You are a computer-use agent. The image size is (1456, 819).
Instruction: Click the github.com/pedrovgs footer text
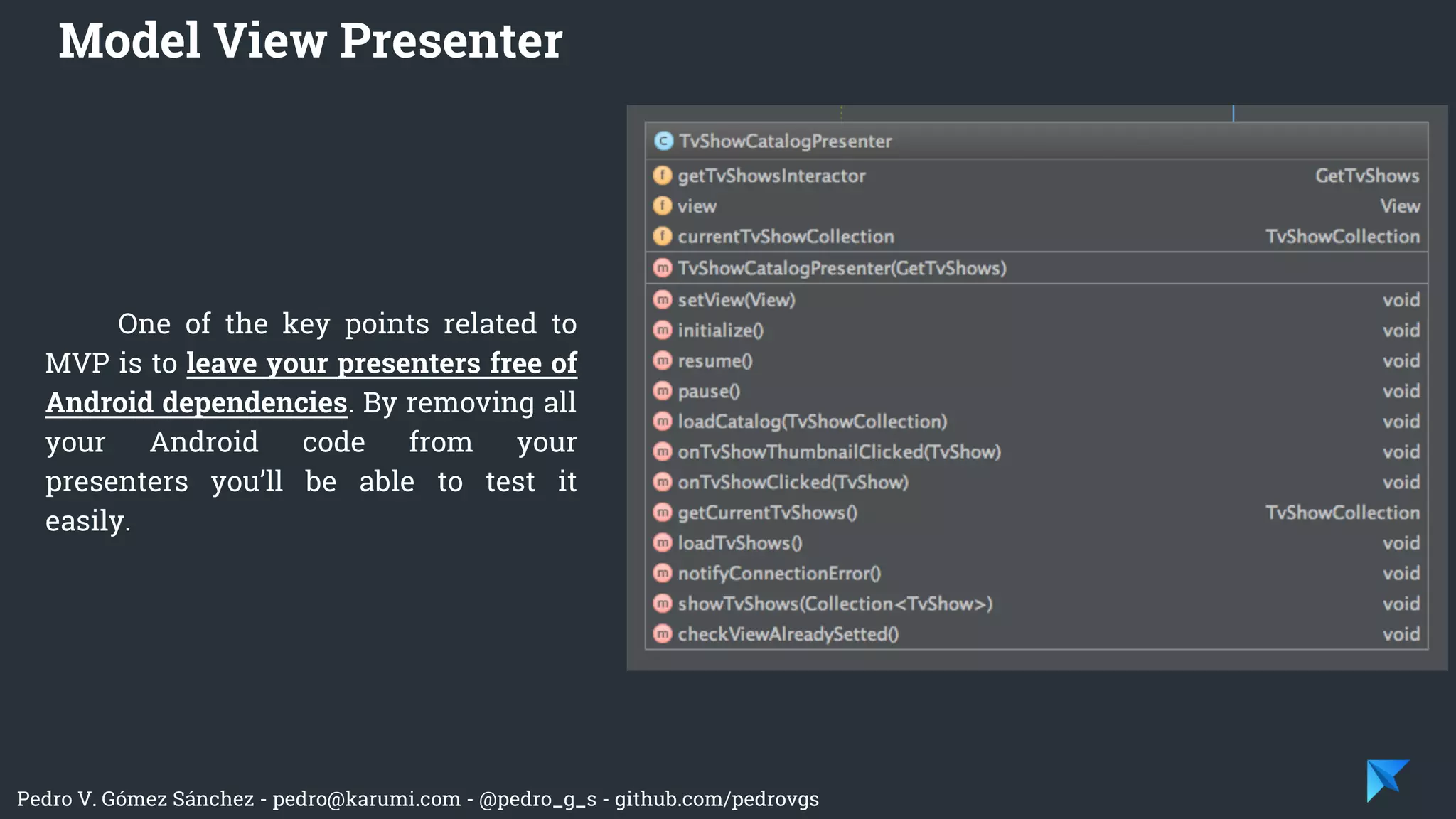717,799
